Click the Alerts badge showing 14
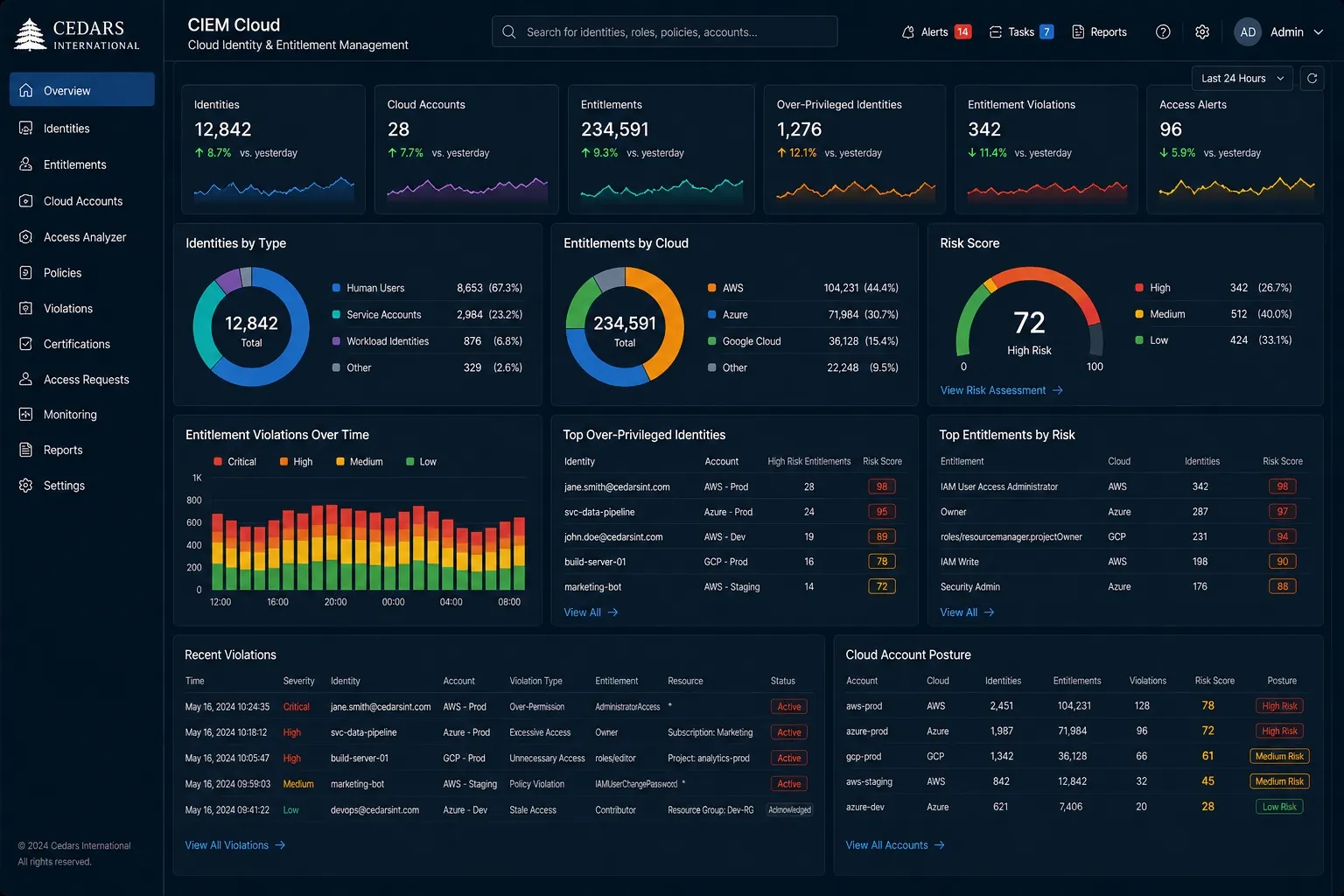Image resolution: width=1344 pixels, height=896 pixels. 962,31
